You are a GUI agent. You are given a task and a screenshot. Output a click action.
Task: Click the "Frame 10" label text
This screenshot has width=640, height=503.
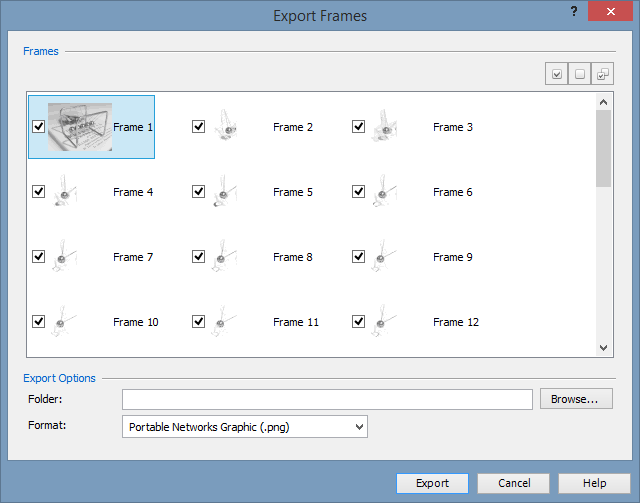coord(136,322)
